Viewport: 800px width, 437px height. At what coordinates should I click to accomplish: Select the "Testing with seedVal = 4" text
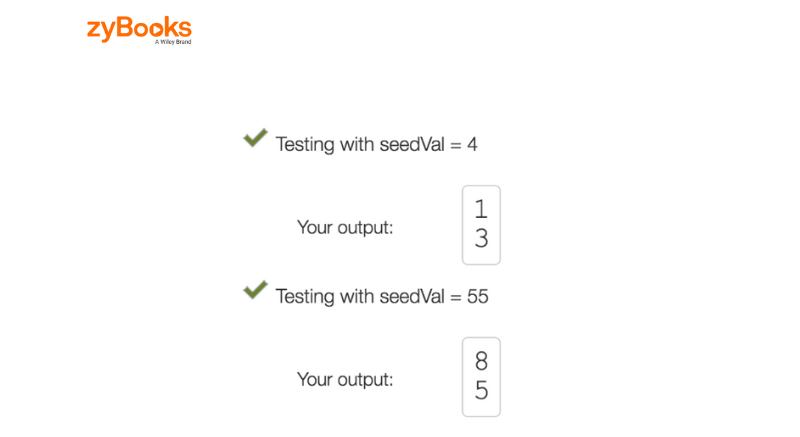click(x=376, y=144)
